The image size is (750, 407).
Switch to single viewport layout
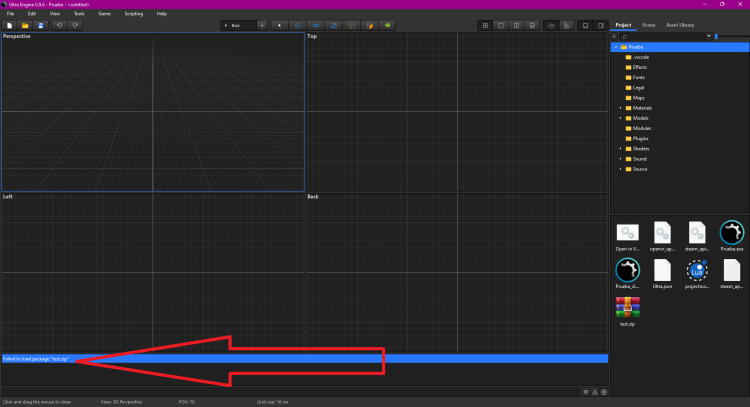tap(501, 24)
